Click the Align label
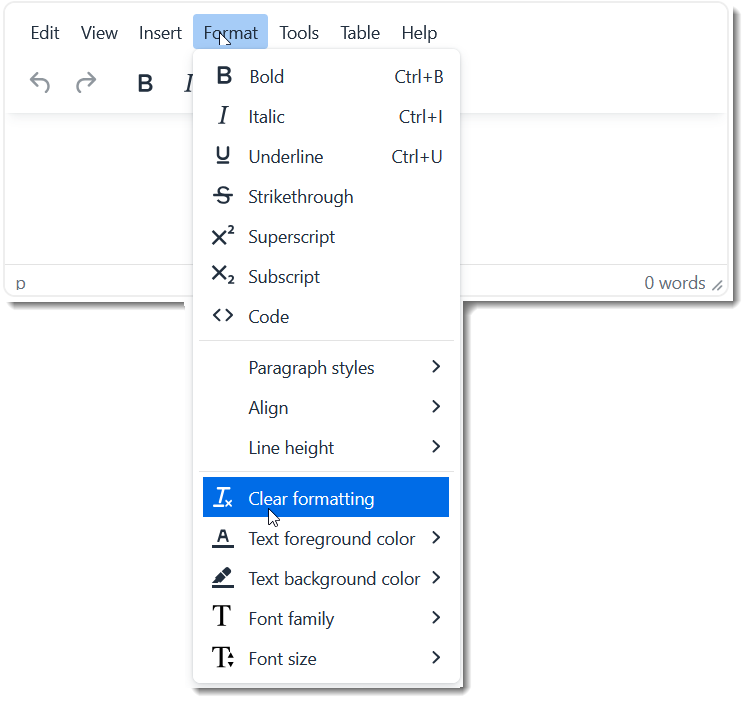The width and height of the screenshot is (748, 703). click(x=268, y=408)
